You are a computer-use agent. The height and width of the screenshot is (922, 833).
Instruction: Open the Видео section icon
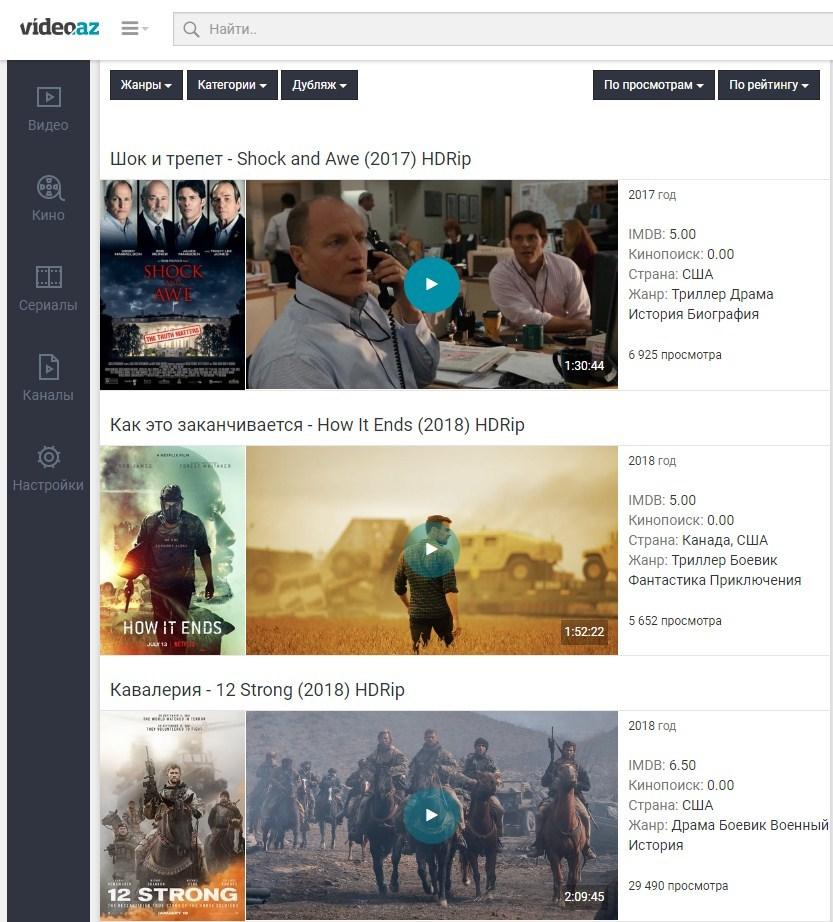coord(48,97)
